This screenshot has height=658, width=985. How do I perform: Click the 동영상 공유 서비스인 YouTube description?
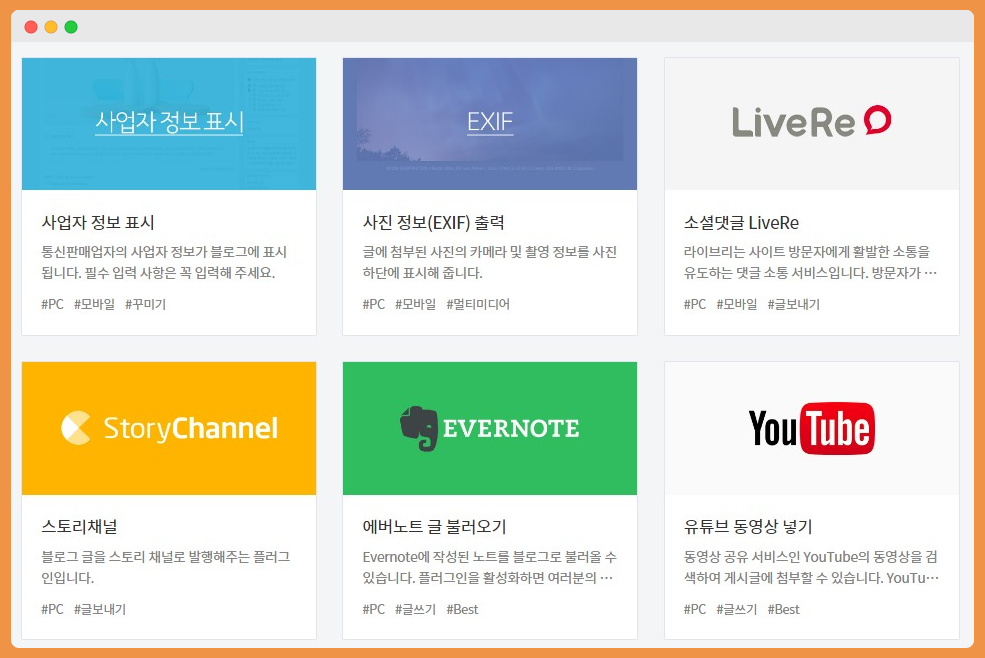(x=811, y=567)
